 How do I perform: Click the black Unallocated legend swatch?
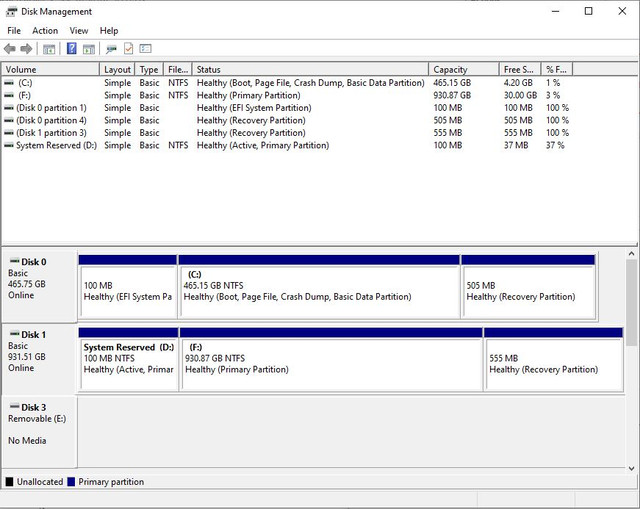tap(9, 482)
